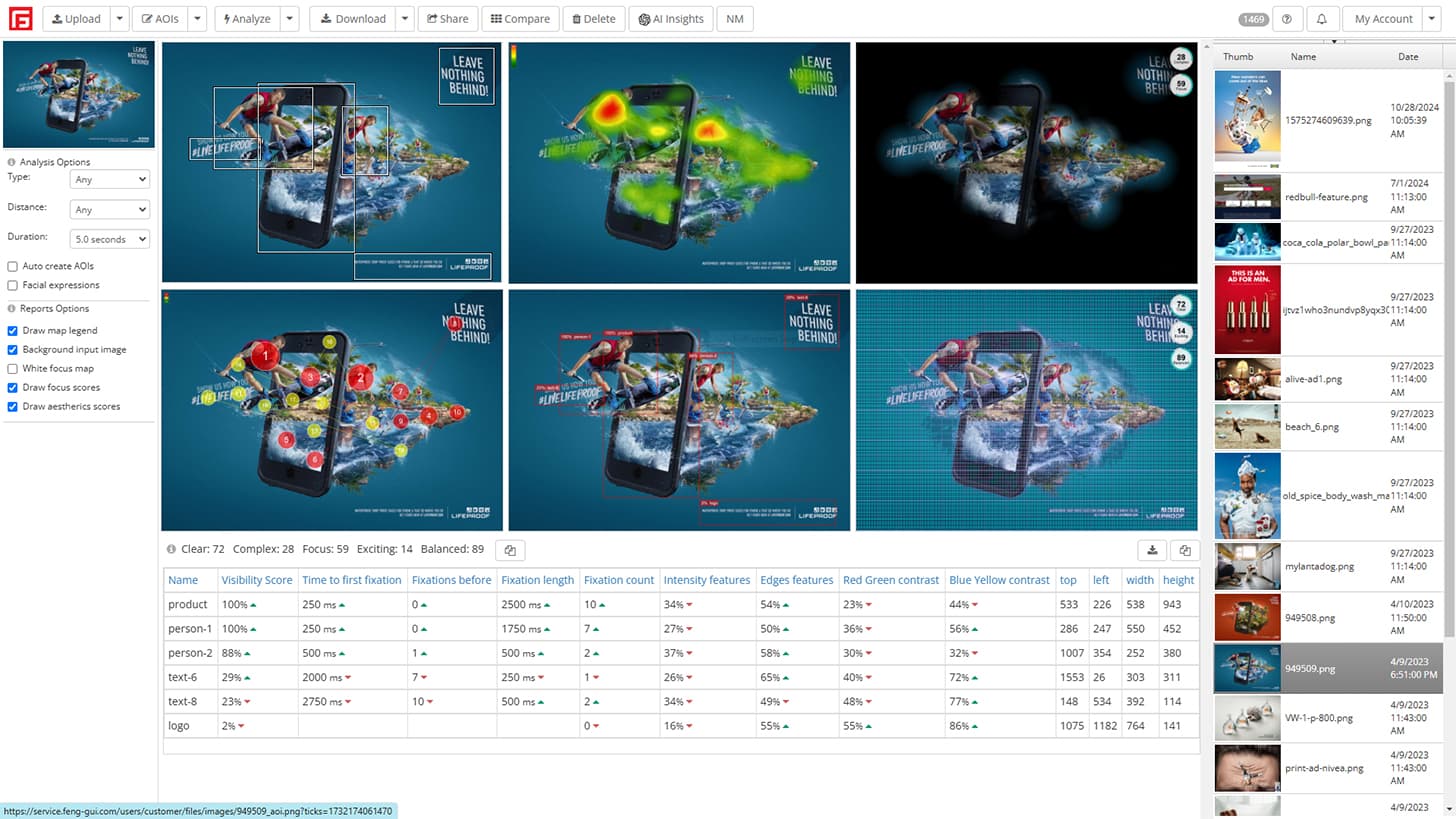Enable Auto create AOIs

point(12,265)
